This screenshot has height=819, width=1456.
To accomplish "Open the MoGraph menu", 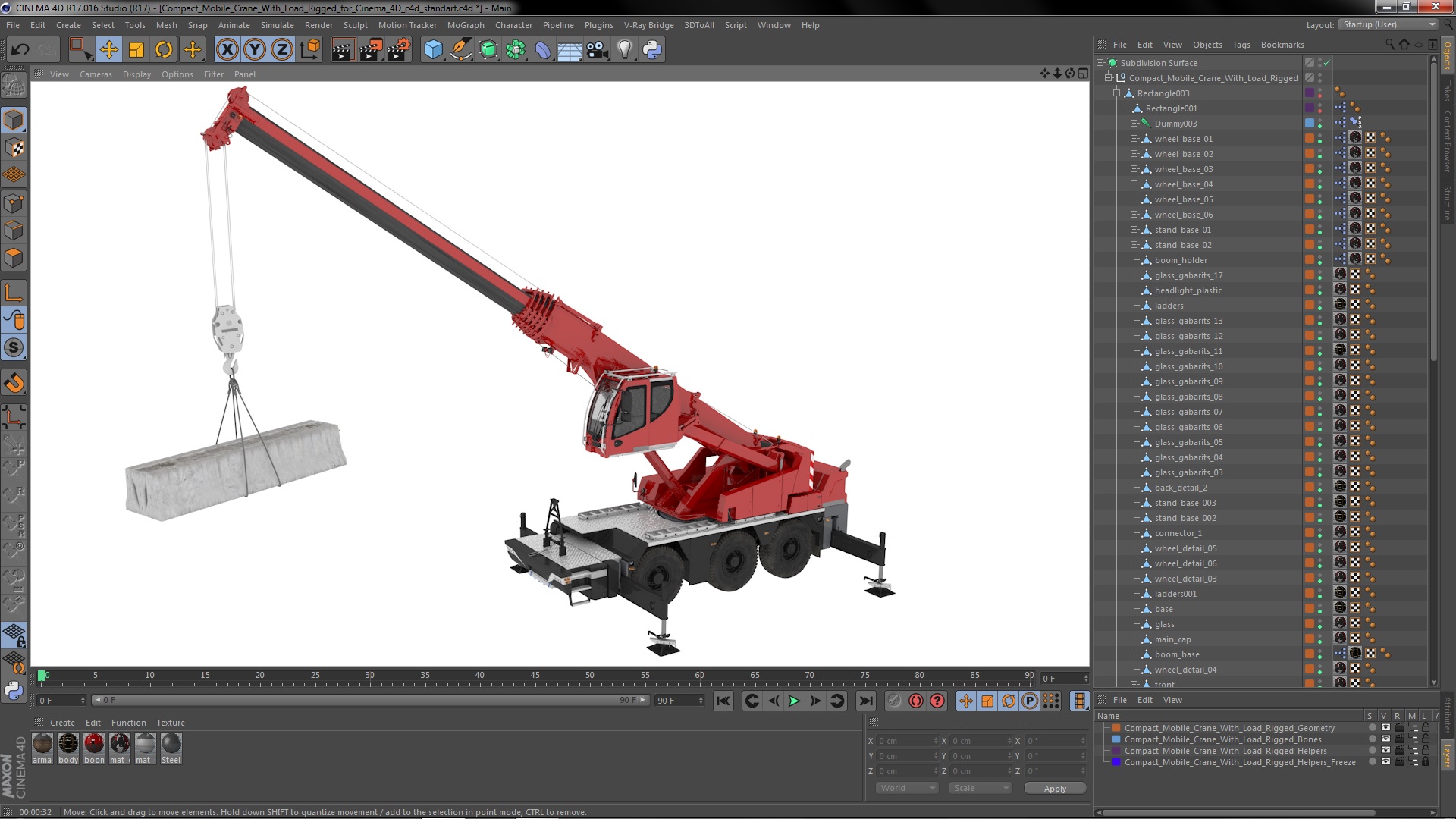I will (x=465, y=25).
